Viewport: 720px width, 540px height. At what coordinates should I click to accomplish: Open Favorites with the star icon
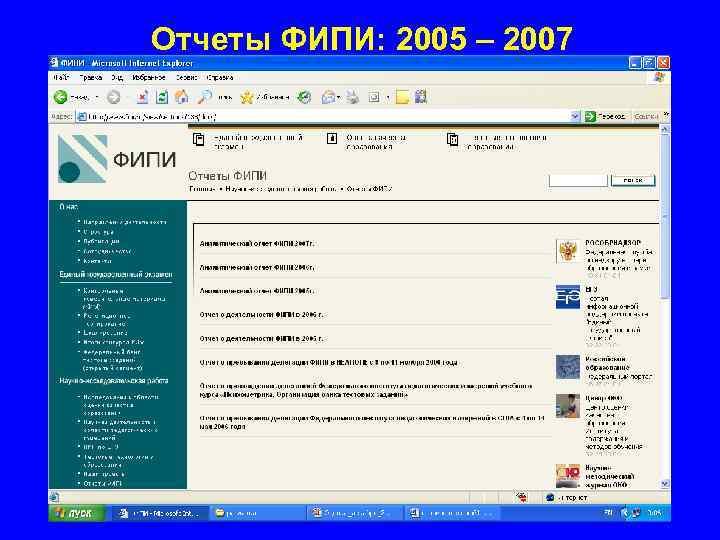click(x=247, y=97)
